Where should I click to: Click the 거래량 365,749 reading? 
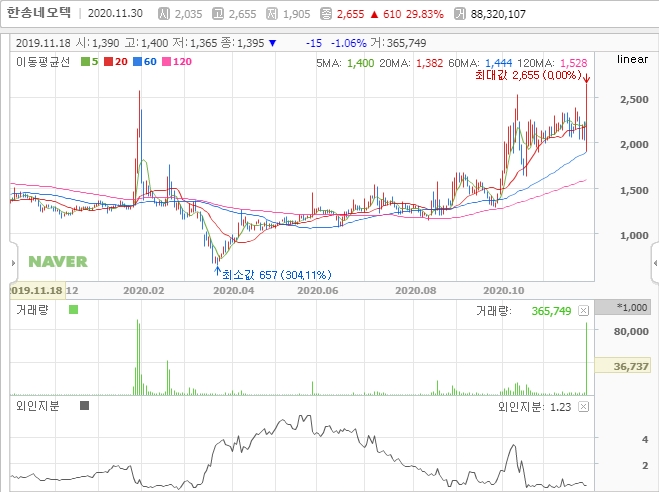pos(551,311)
